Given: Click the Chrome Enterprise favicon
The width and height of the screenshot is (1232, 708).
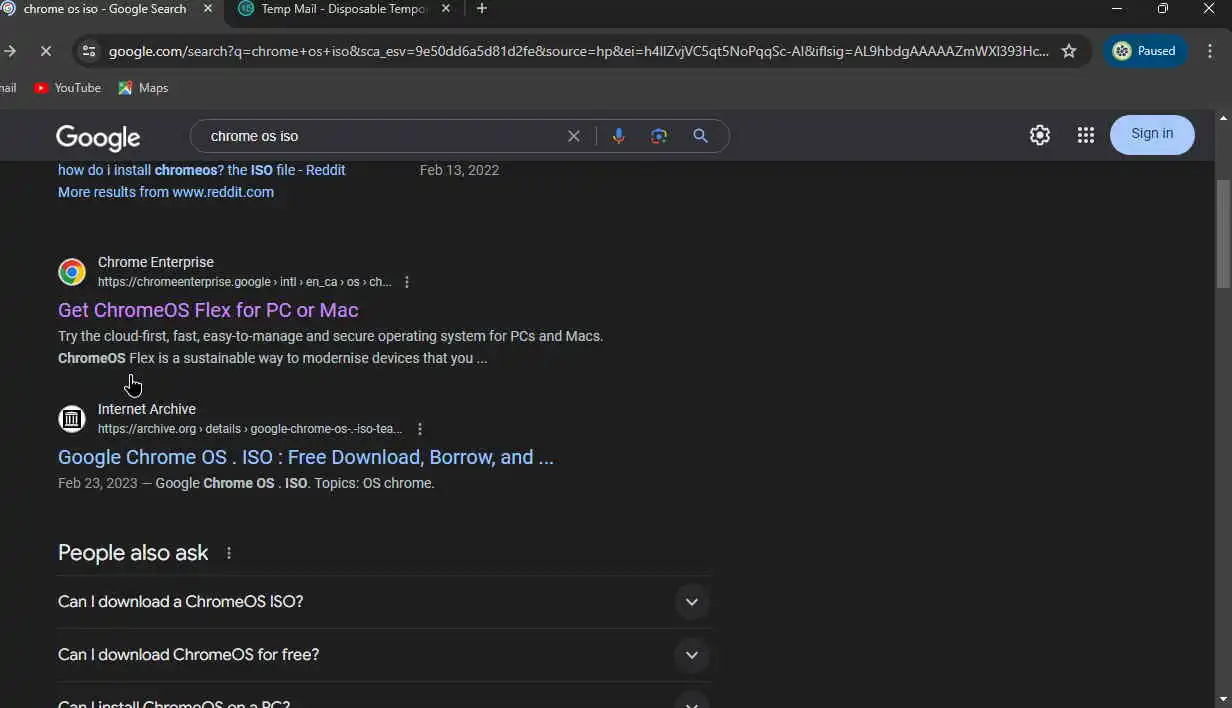Looking at the screenshot, I should click(x=72, y=272).
